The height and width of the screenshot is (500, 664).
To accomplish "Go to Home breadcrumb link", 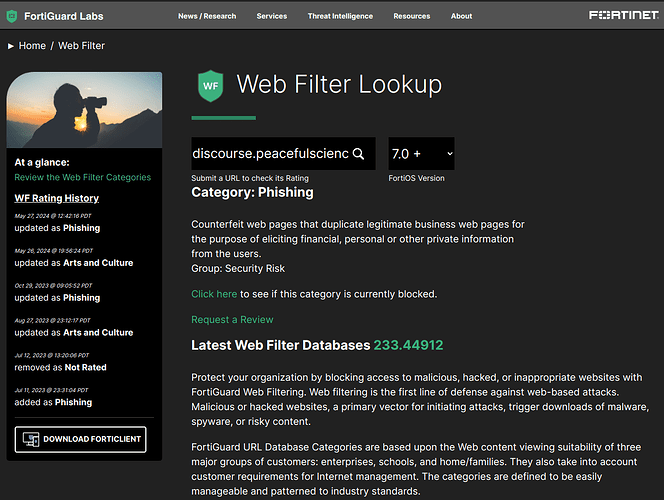I will (32, 46).
